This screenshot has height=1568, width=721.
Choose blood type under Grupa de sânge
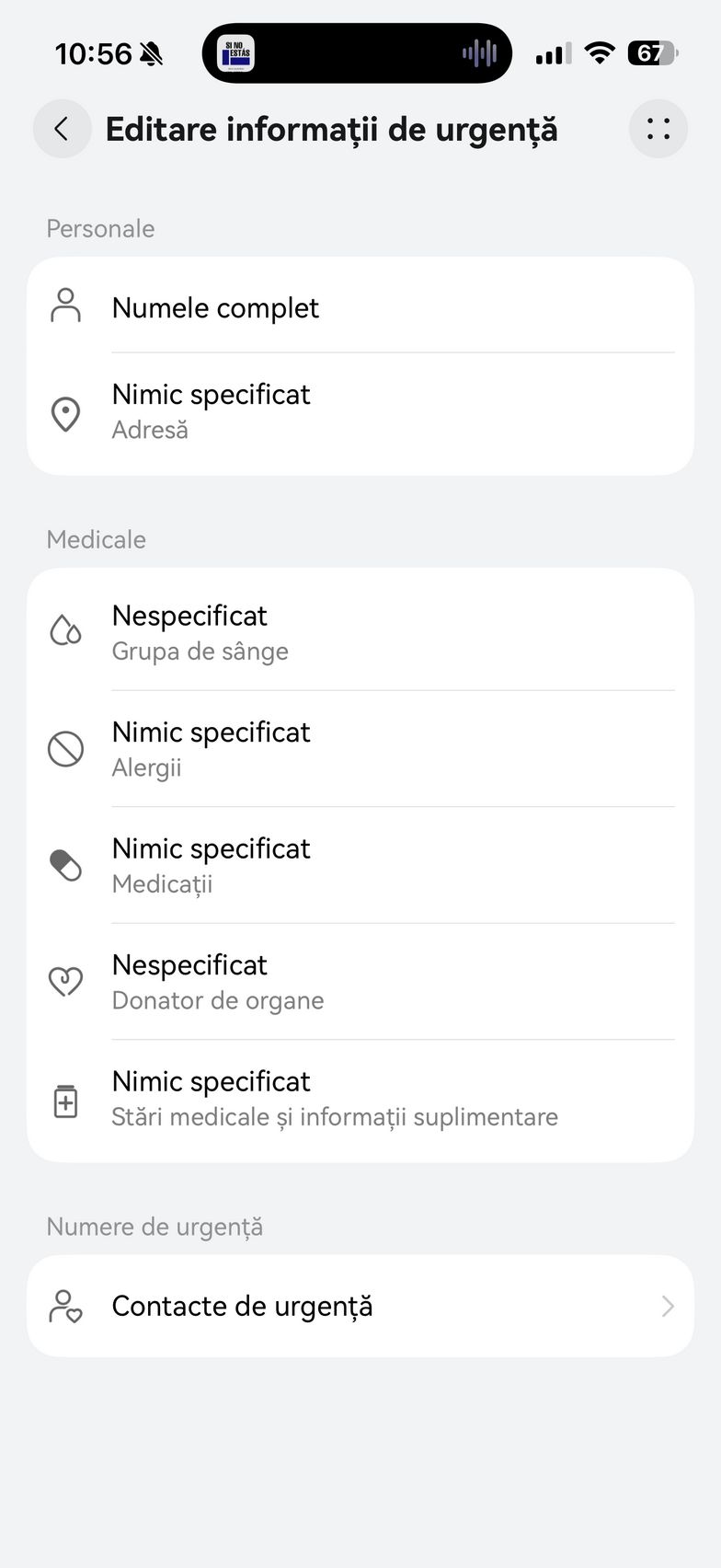200,632
